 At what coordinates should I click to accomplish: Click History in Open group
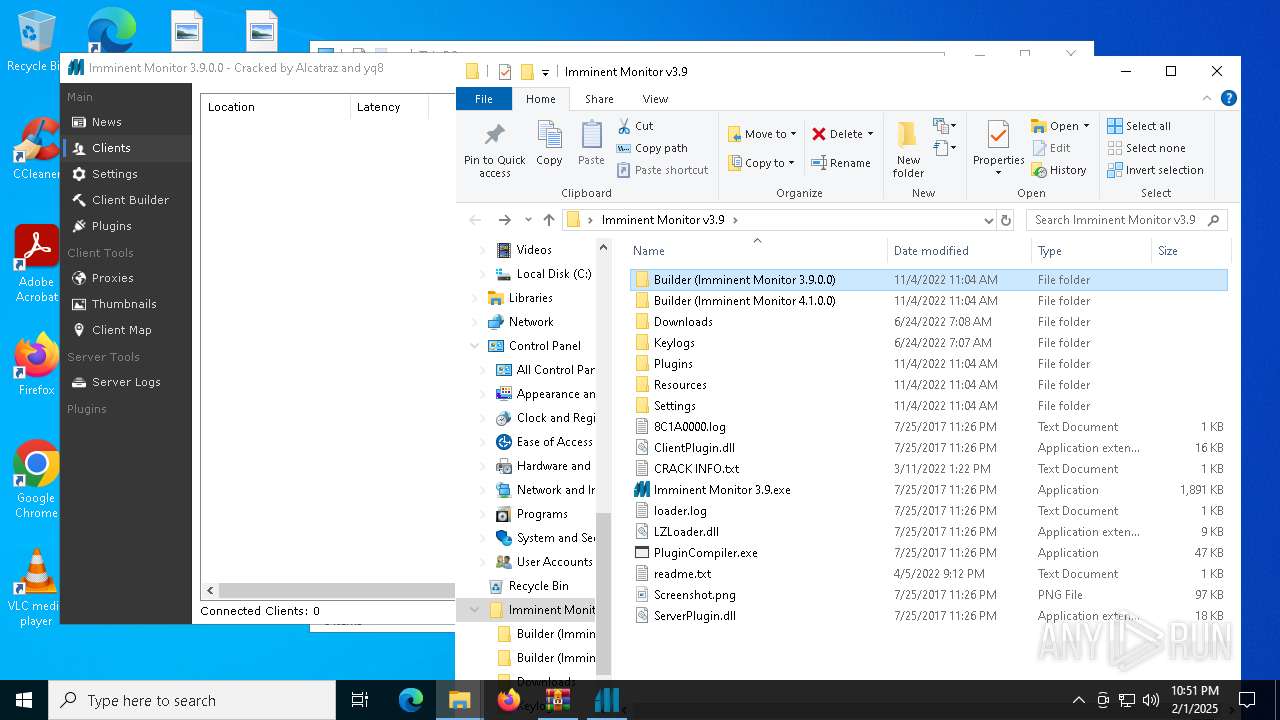coord(1059,170)
